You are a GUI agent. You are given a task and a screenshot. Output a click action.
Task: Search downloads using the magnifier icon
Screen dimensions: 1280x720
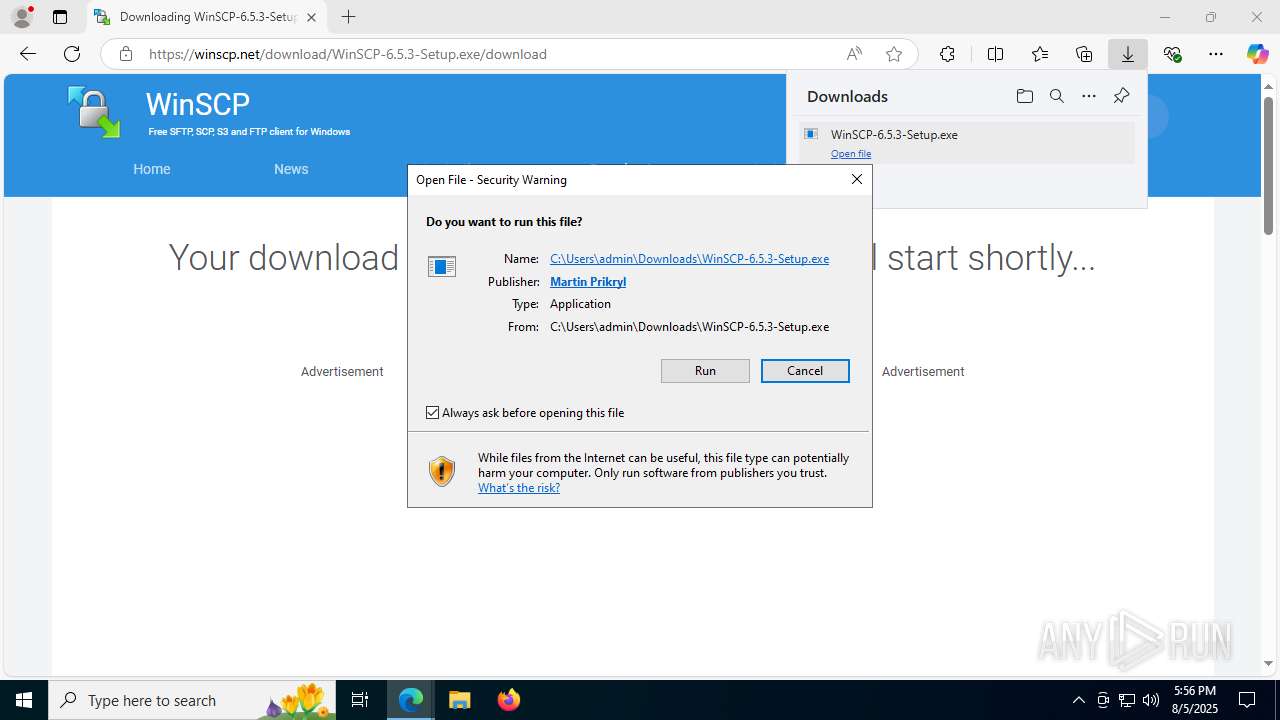click(1057, 96)
